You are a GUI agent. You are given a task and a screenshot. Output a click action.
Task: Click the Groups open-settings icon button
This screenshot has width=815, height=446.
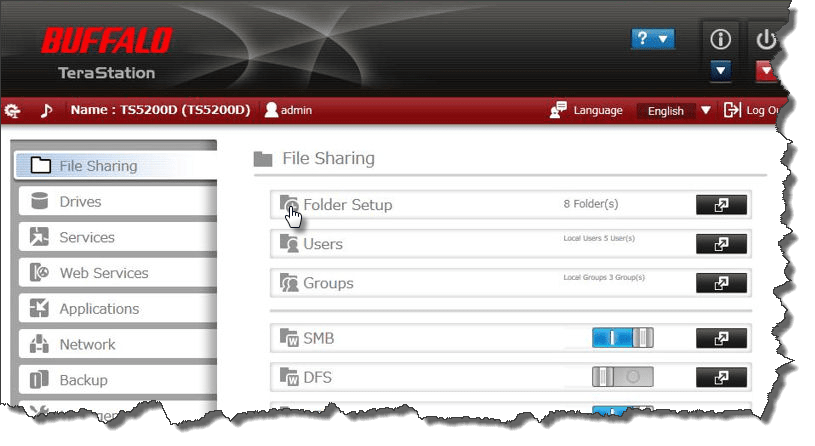721,283
